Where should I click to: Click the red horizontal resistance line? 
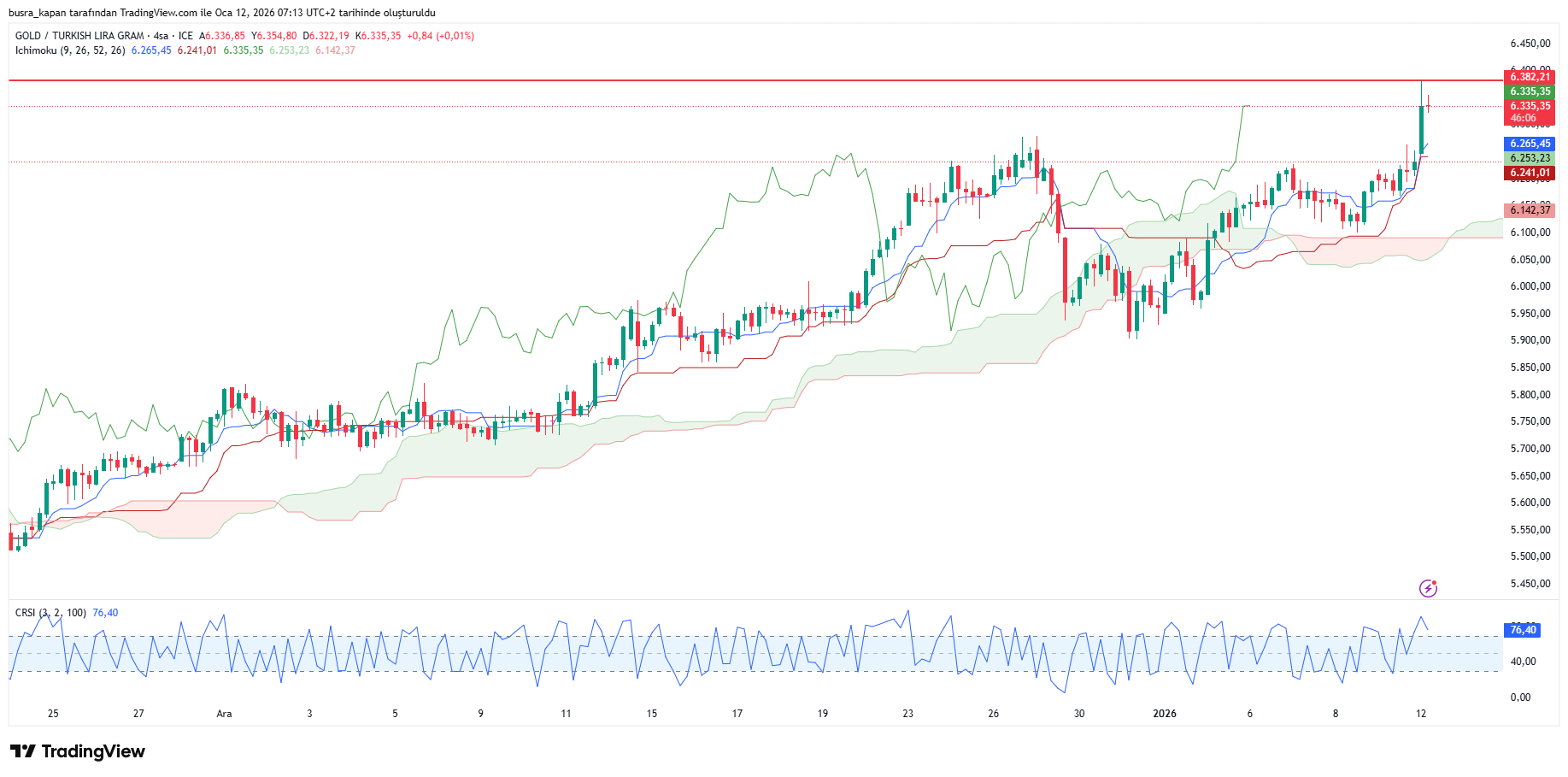(x=684, y=80)
